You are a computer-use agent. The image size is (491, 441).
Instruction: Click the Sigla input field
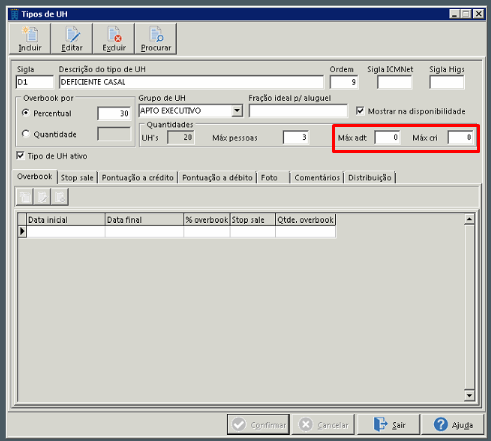35,82
